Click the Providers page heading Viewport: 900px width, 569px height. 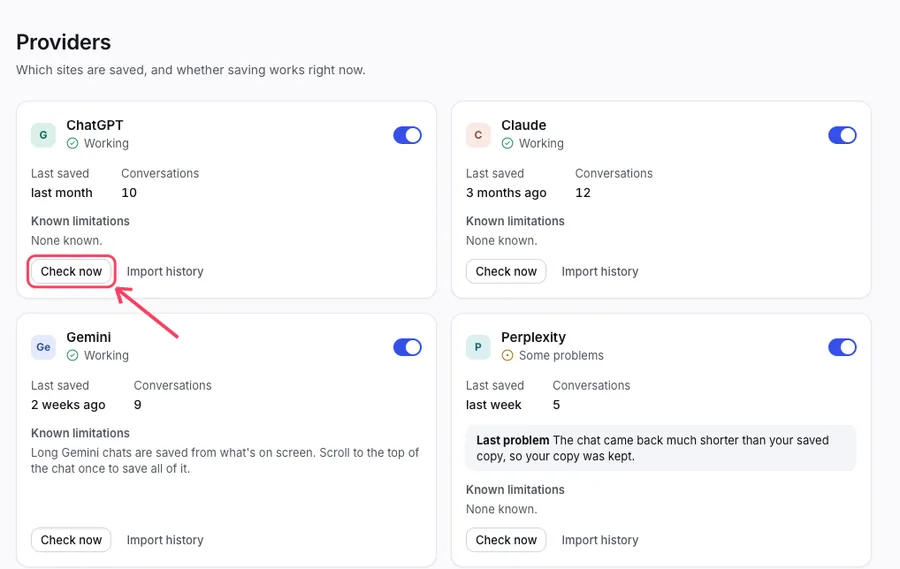tap(64, 42)
